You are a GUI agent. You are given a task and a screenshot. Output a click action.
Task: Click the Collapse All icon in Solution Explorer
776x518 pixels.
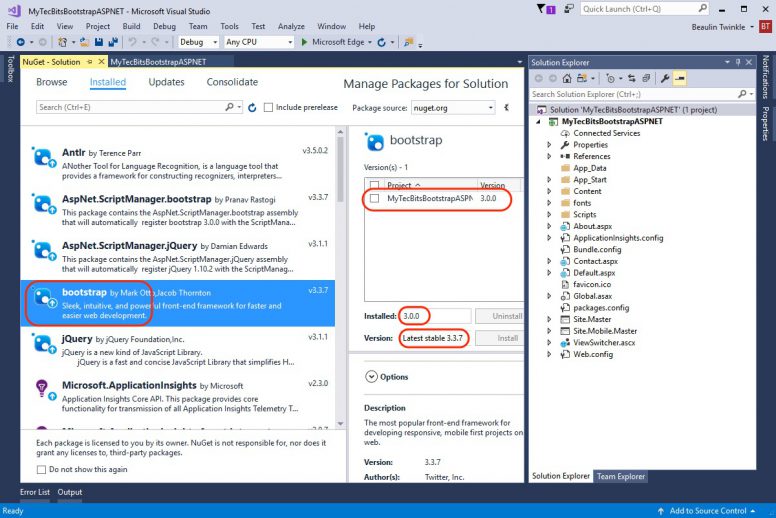coord(646,78)
